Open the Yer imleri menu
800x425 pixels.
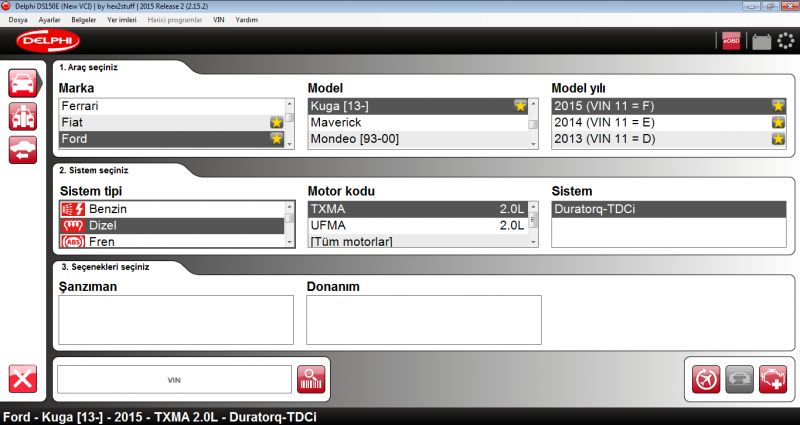pos(122,20)
